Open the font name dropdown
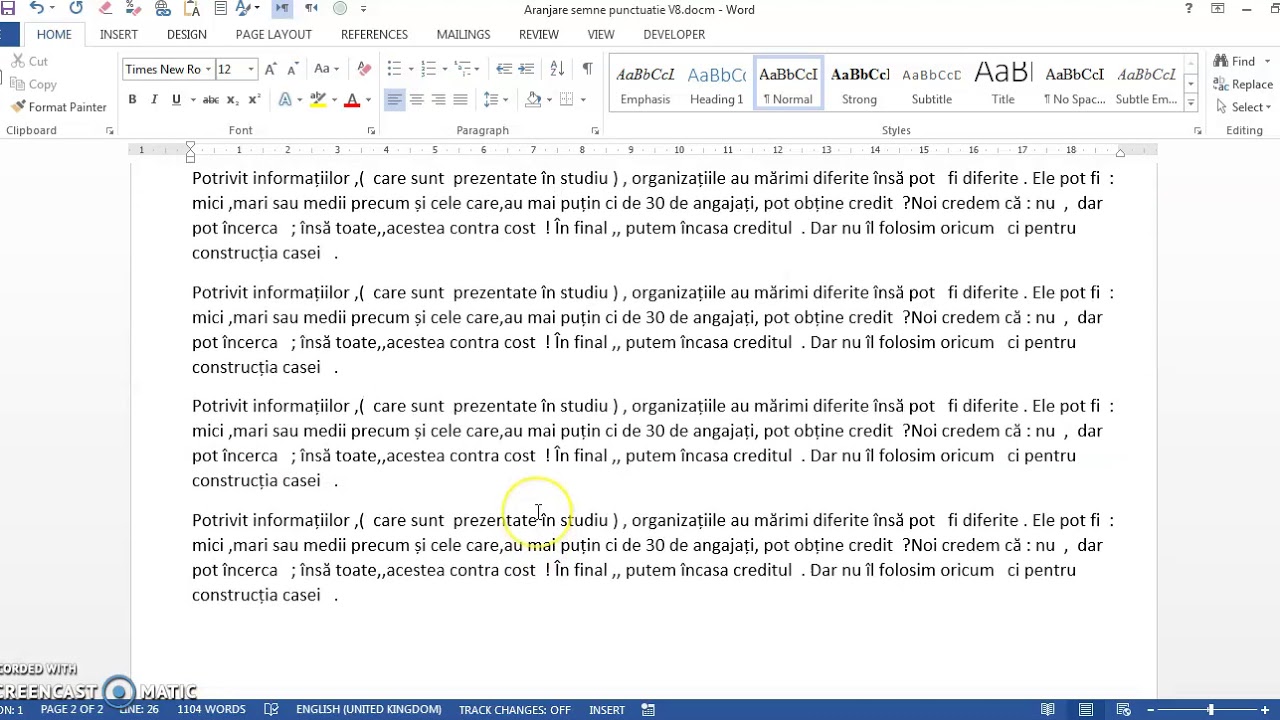Viewport: 1280px width, 720px height. 208,69
